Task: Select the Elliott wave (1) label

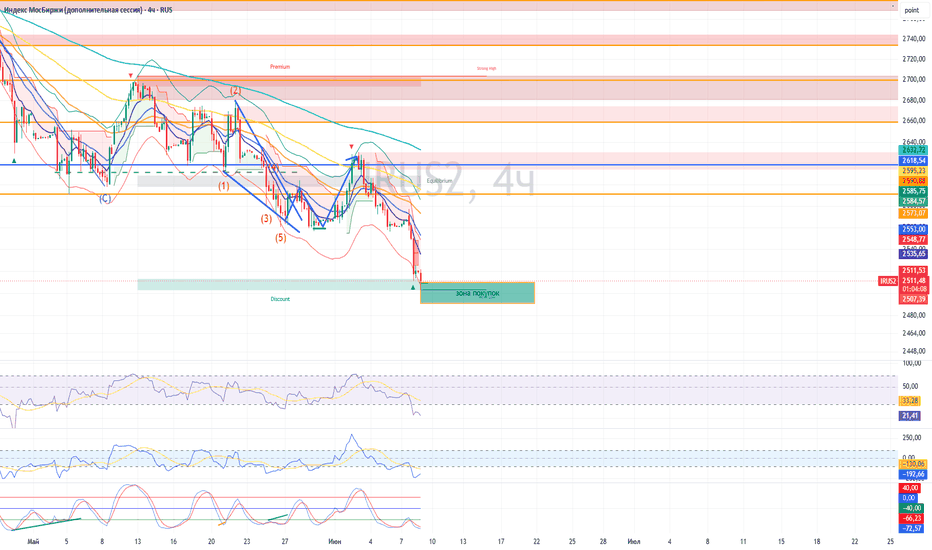Action: coord(223,186)
